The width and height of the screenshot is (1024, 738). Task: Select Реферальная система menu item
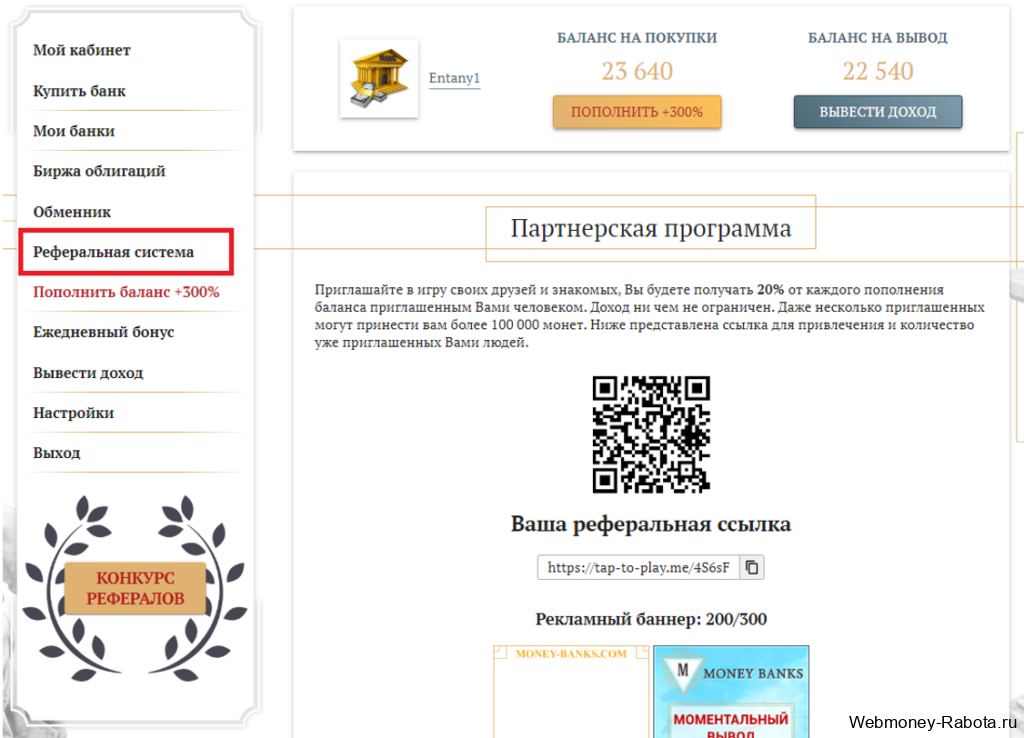pyautogui.click(x=114, y=252)
